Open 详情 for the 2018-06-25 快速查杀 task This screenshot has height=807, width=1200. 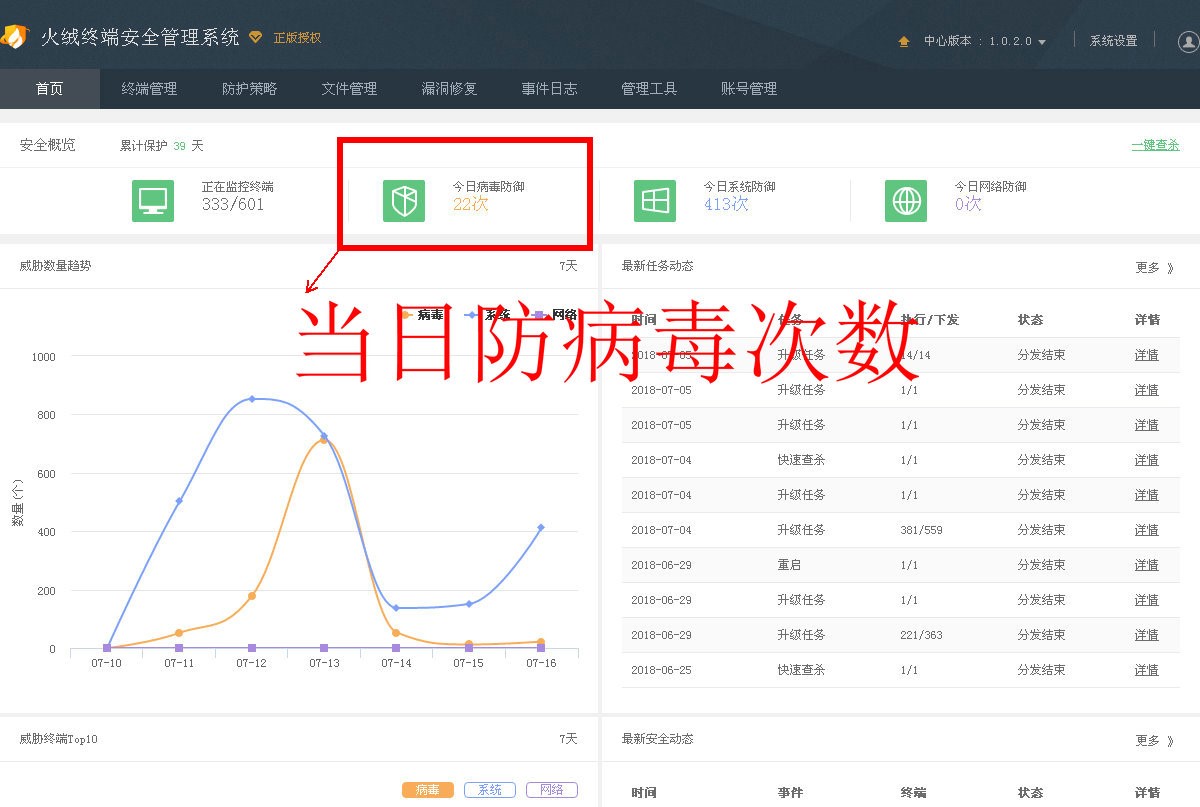[1147, 670]
